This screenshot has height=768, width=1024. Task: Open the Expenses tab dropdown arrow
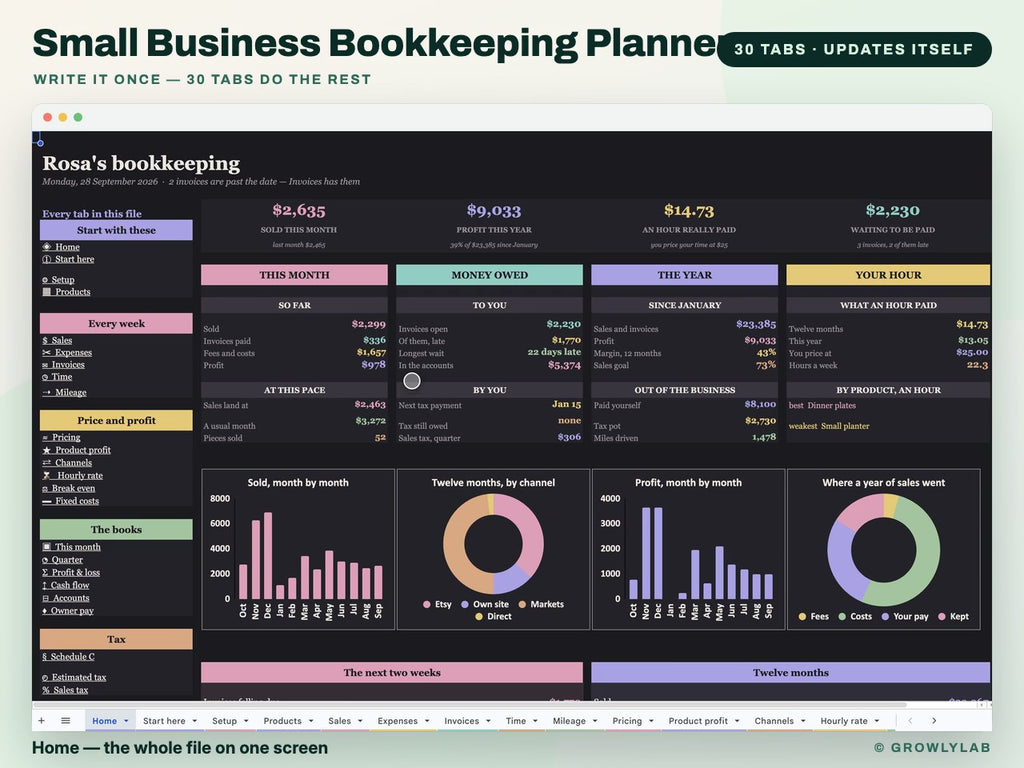point(427,721)
